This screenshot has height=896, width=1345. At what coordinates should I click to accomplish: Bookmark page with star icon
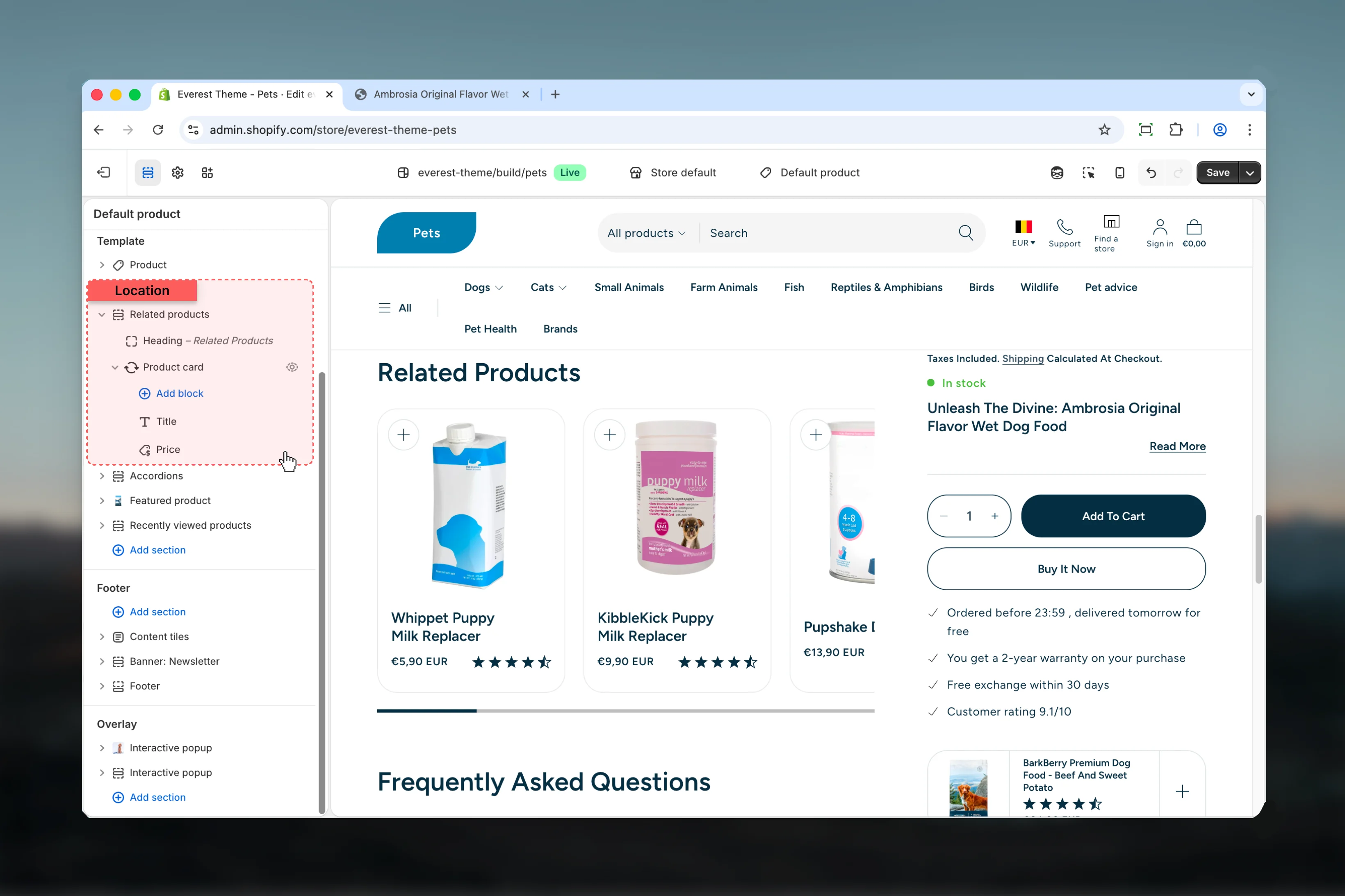pos(1104,130)
